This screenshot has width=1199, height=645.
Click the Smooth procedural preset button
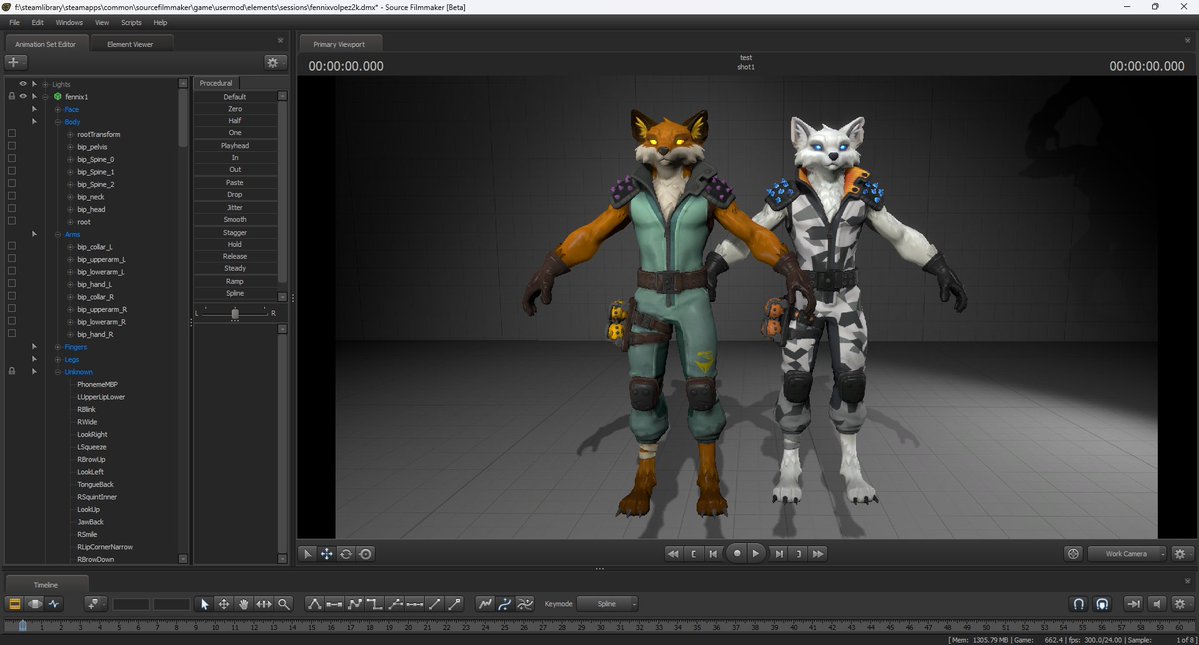pyautogui.click(x=235, y=220)
